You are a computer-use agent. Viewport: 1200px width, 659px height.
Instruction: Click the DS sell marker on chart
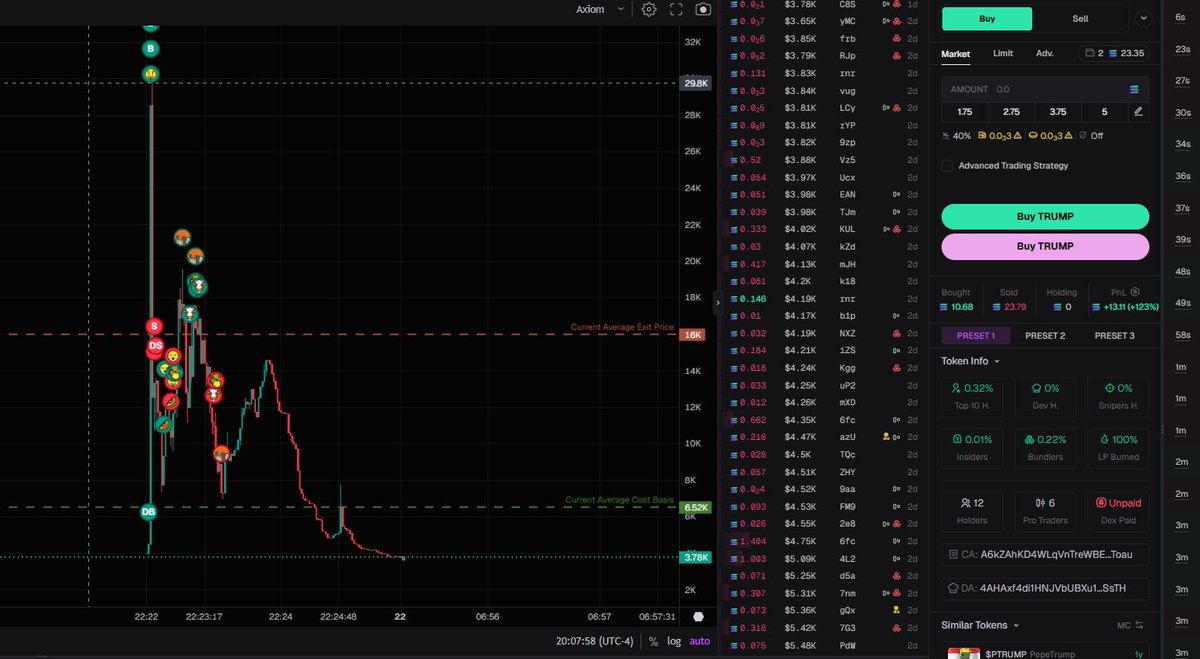[155, 346]
